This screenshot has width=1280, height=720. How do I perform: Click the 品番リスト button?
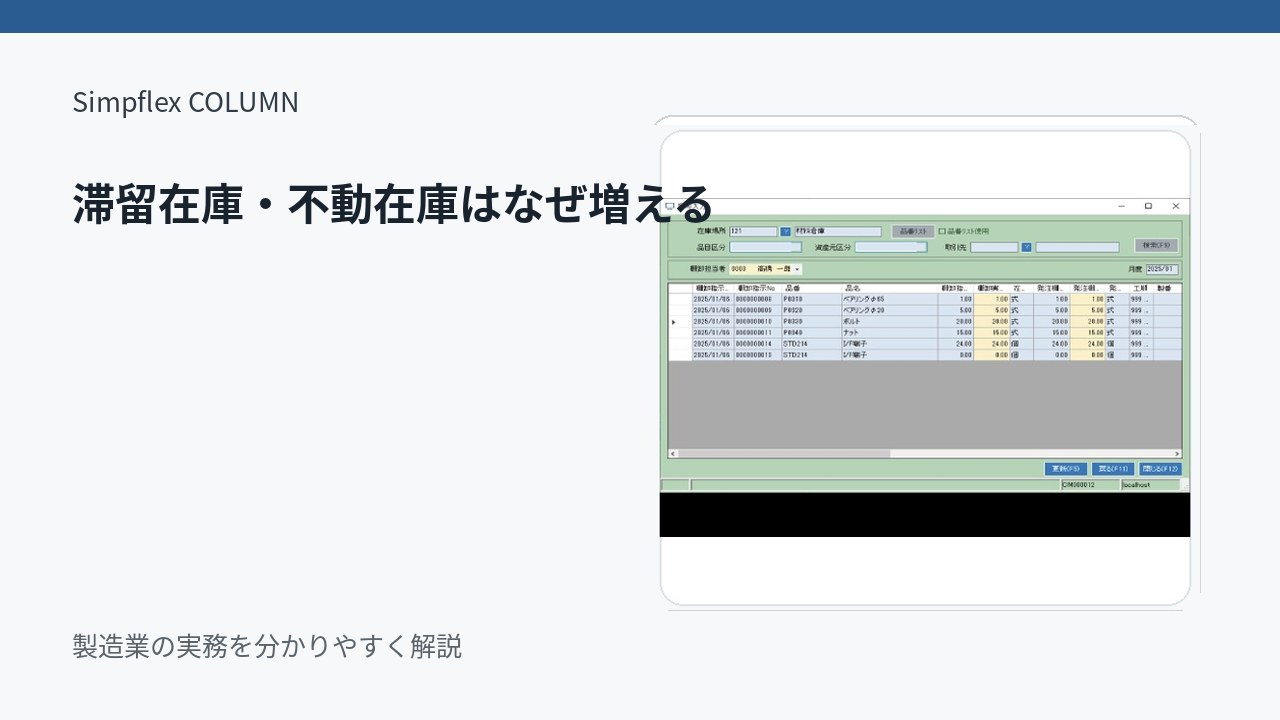(912, 231)
